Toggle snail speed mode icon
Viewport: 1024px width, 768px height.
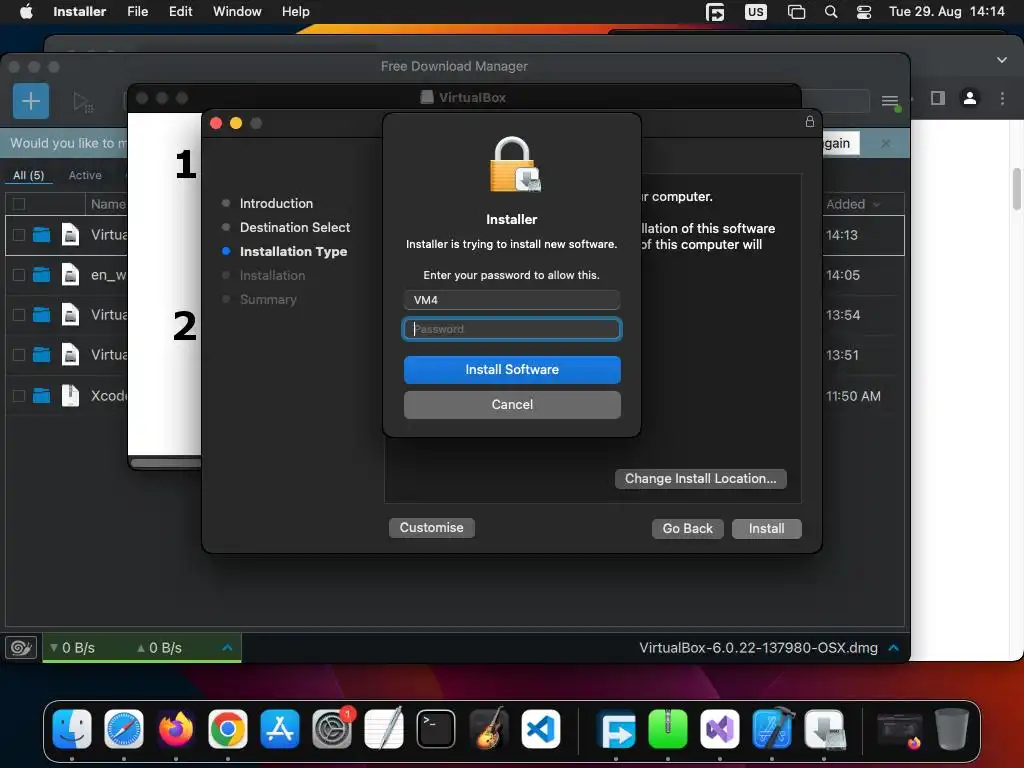coord(21,647)
